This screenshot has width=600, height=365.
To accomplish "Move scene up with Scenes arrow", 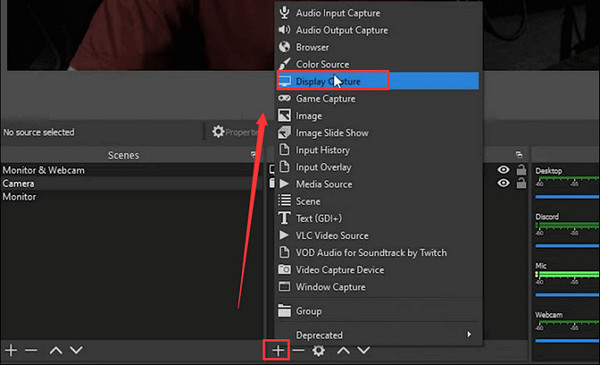I will (x=56, y=350).
